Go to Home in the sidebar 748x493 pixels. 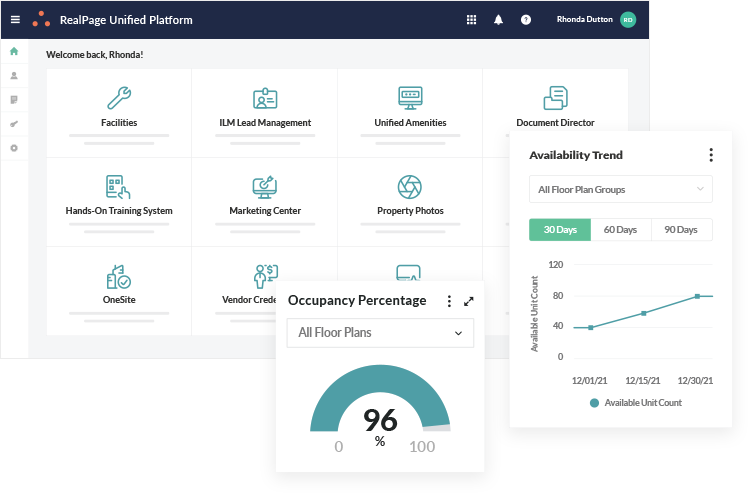14,52
